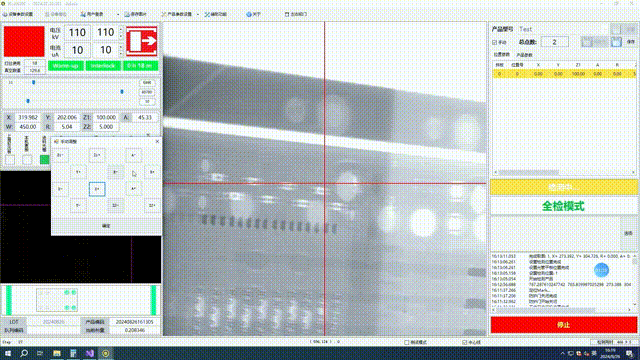The image size is (640, 360).
Task: Click the Z1 field showing 100.000
Action: [x=106, y=118]
